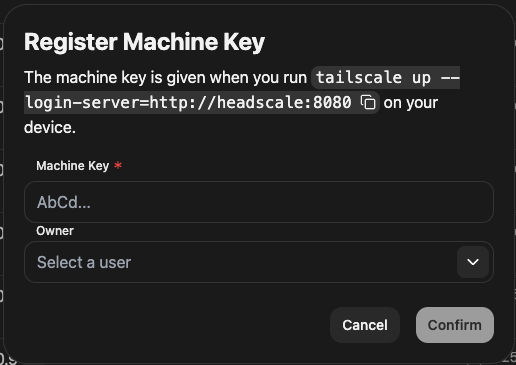Screen dimensions: 516x365
Task: Cancel the machine key registration
Action: tap(365, 325)
